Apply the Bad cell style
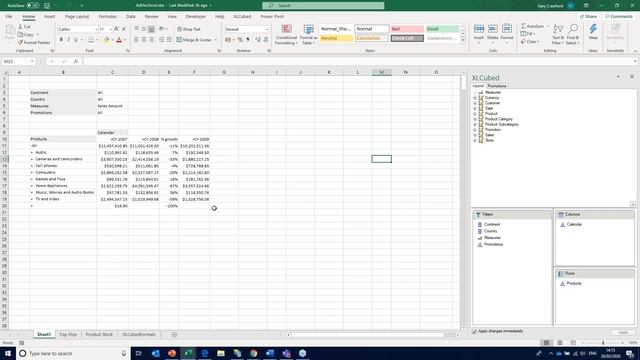 click(x=407, y=29)
